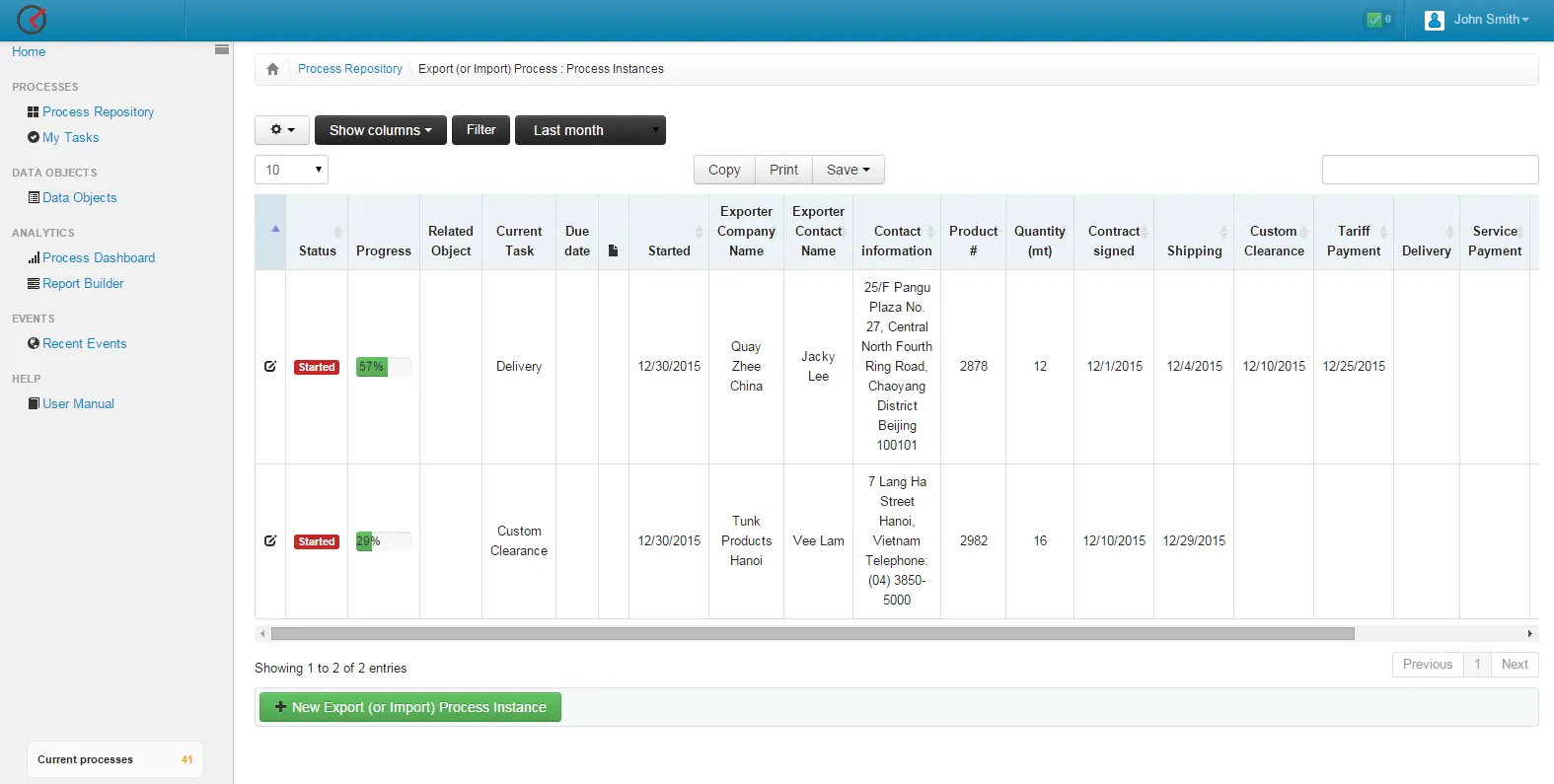Click the My Tasks check icon in sidebar
Image resolution: width=1554 pixels, height=784 pixels.
[x=34, y=138]
